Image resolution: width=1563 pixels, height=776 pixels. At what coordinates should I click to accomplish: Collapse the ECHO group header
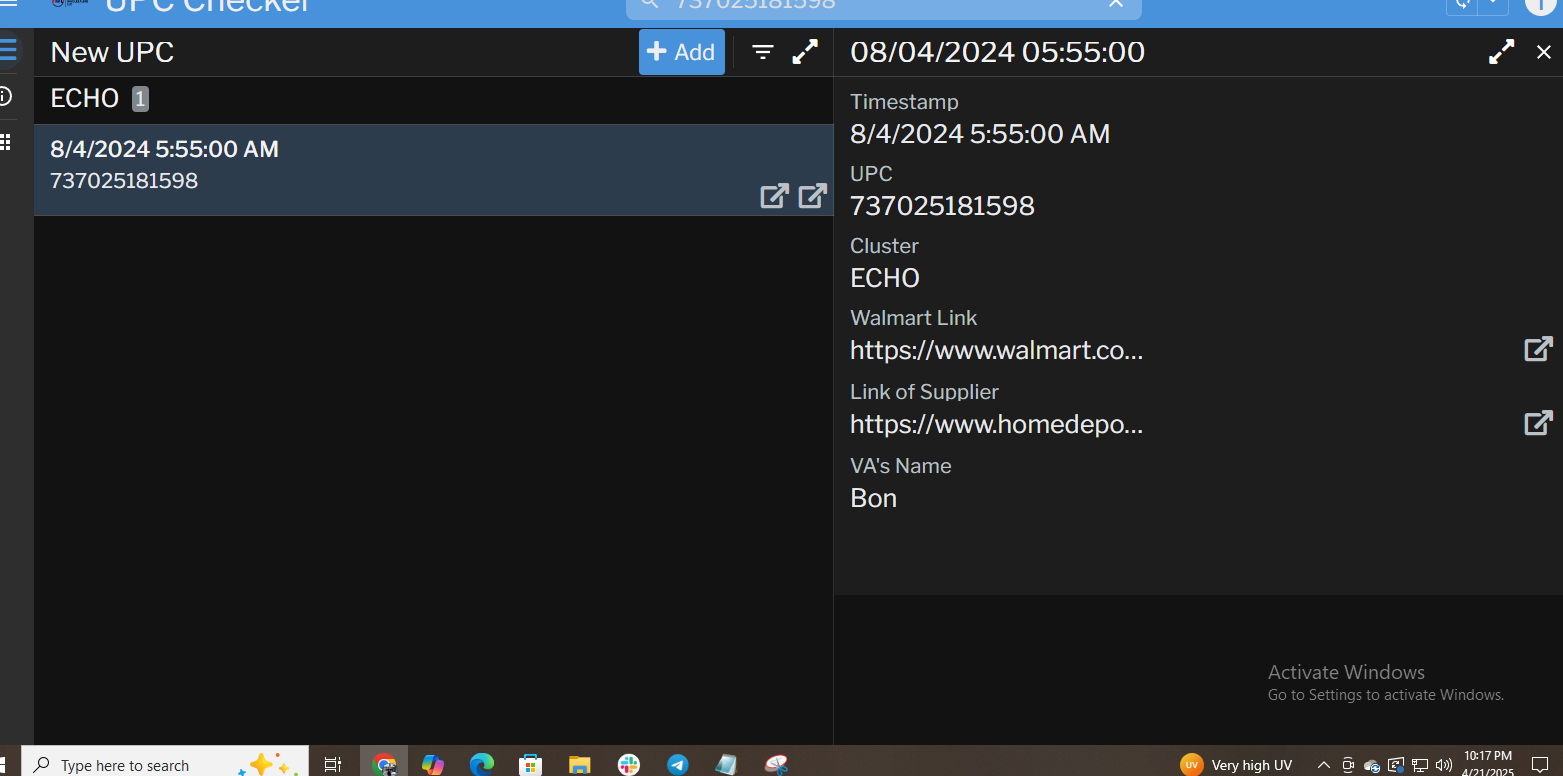85,99
